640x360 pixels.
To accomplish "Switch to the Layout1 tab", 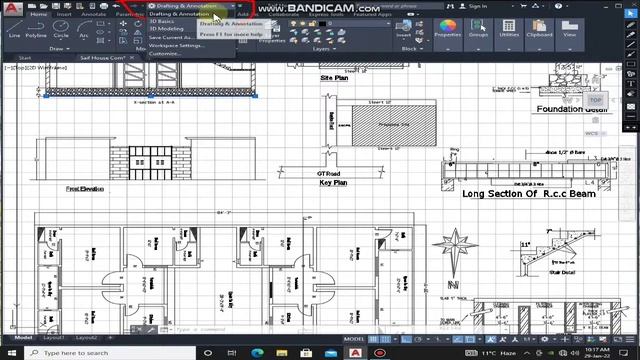I will (53, 338).
